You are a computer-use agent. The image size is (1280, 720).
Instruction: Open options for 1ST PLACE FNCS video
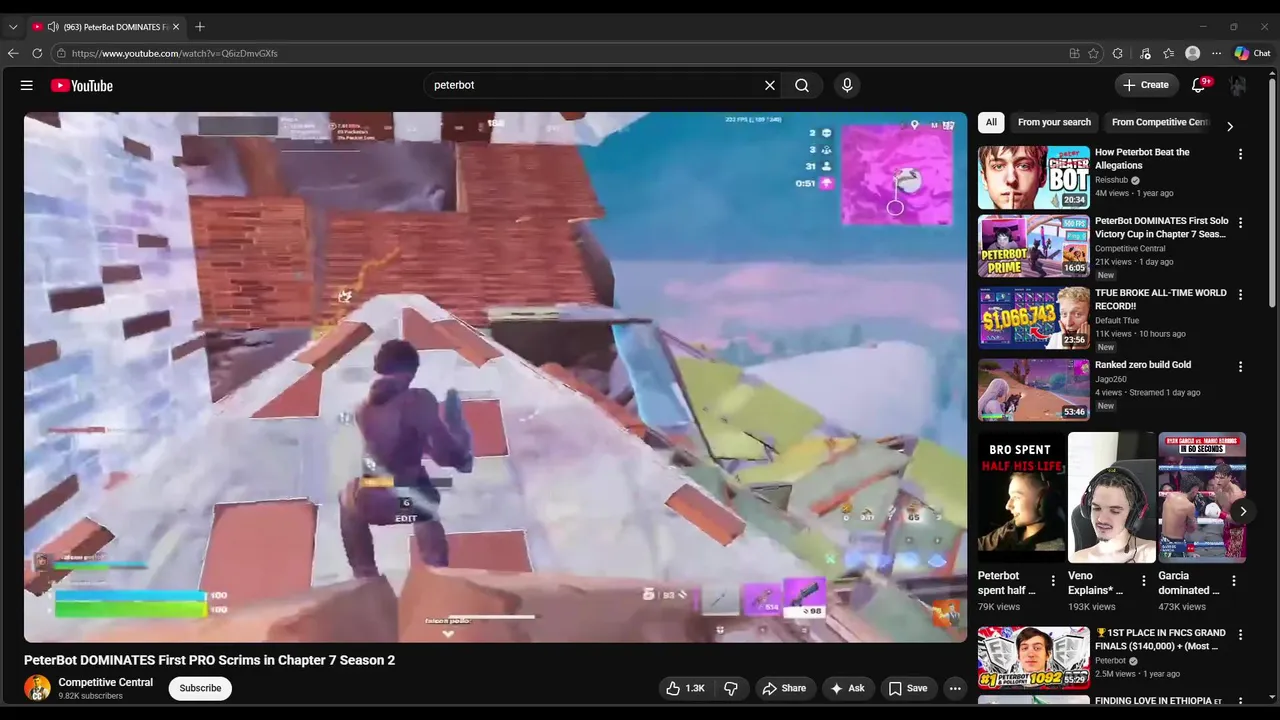(x=1241, y=635)
